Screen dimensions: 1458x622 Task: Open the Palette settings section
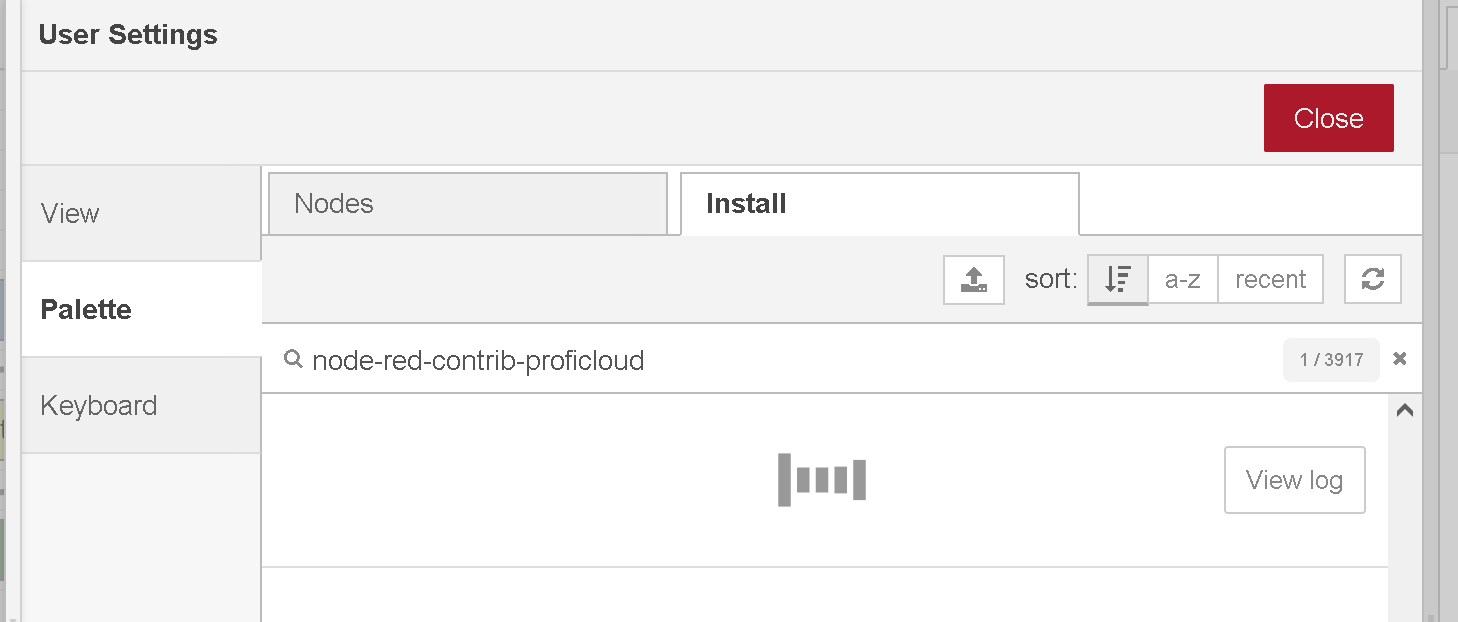(141, 310)
